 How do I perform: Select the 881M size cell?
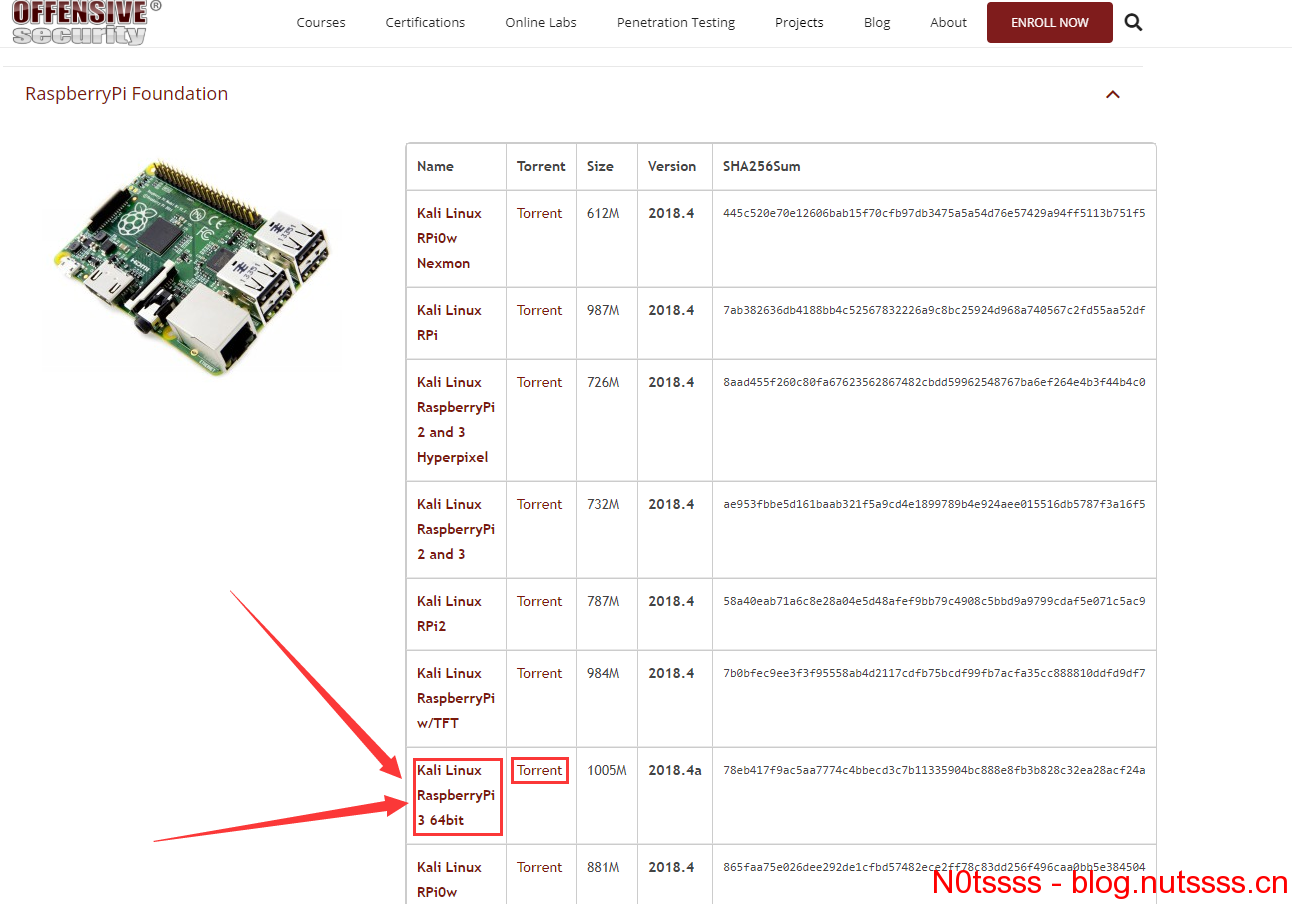tap(603, 867)
